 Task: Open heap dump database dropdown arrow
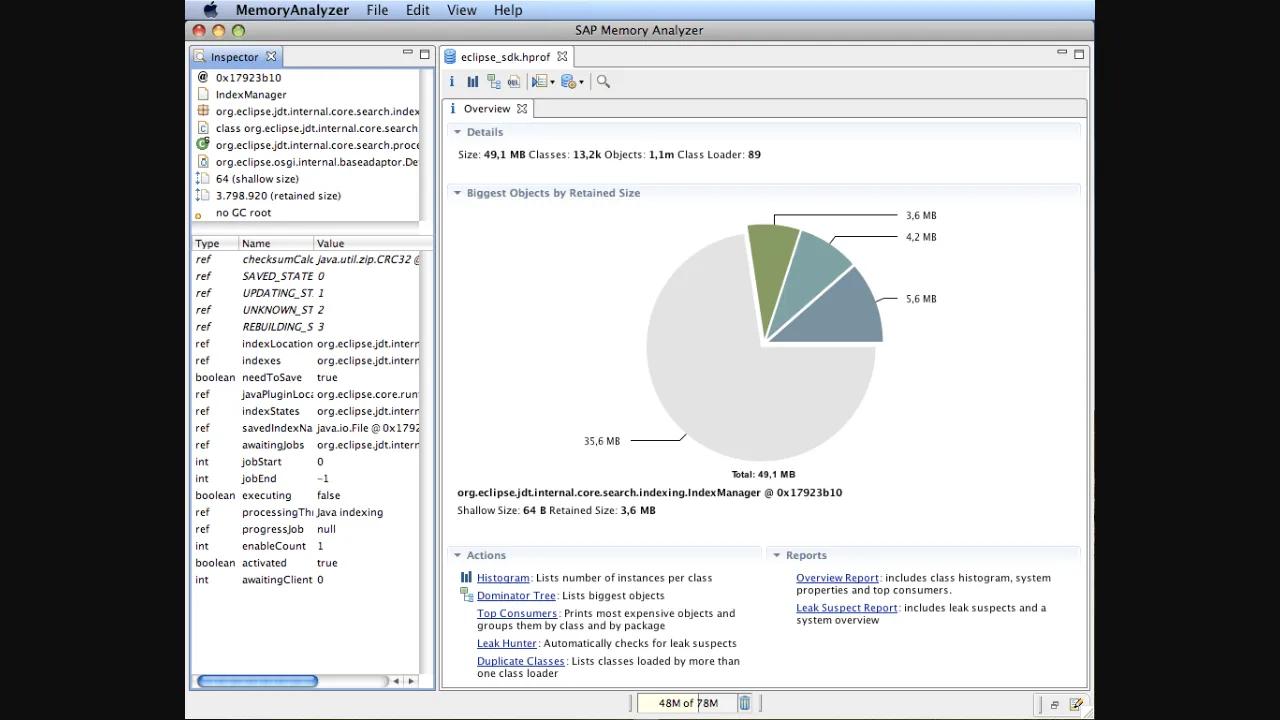coord(581,82)
